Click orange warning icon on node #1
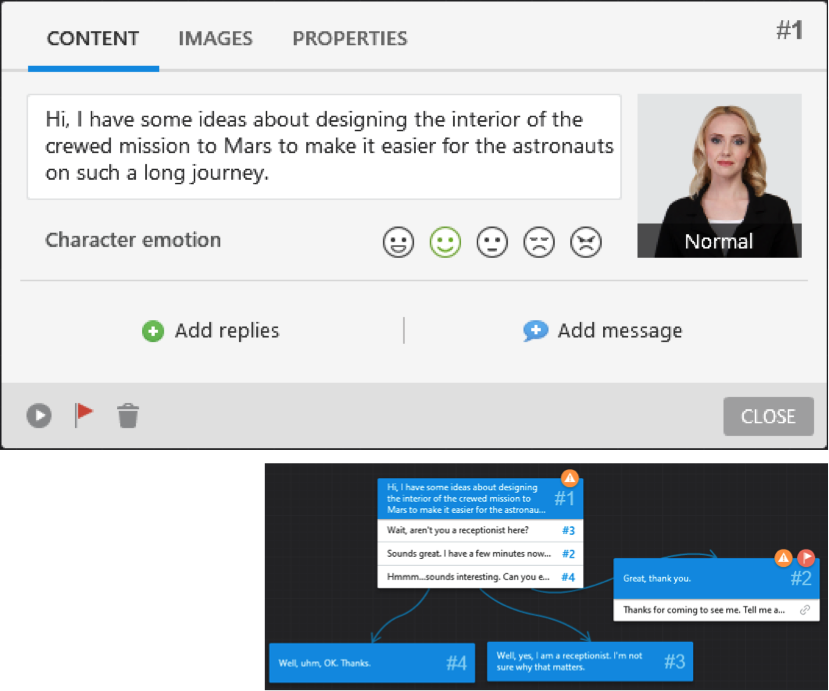The height and width of the screenshot is (691, 829). 569,477
